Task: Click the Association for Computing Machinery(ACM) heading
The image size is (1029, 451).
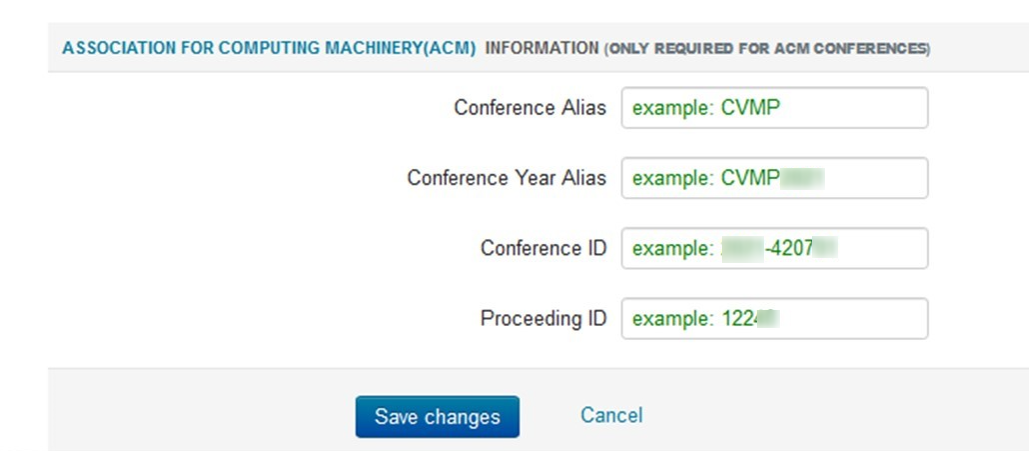Action: click(x=268, y=48)
